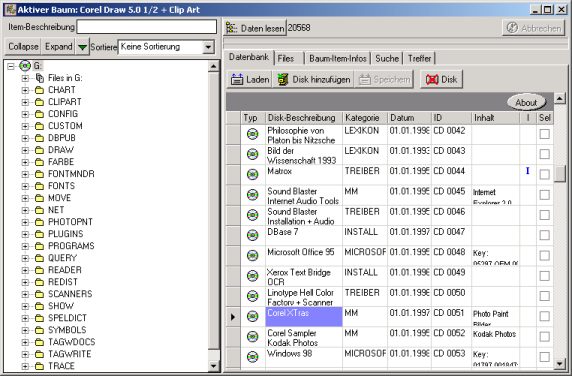Click the CD icon in the Windows 98 row

(252, 357)
